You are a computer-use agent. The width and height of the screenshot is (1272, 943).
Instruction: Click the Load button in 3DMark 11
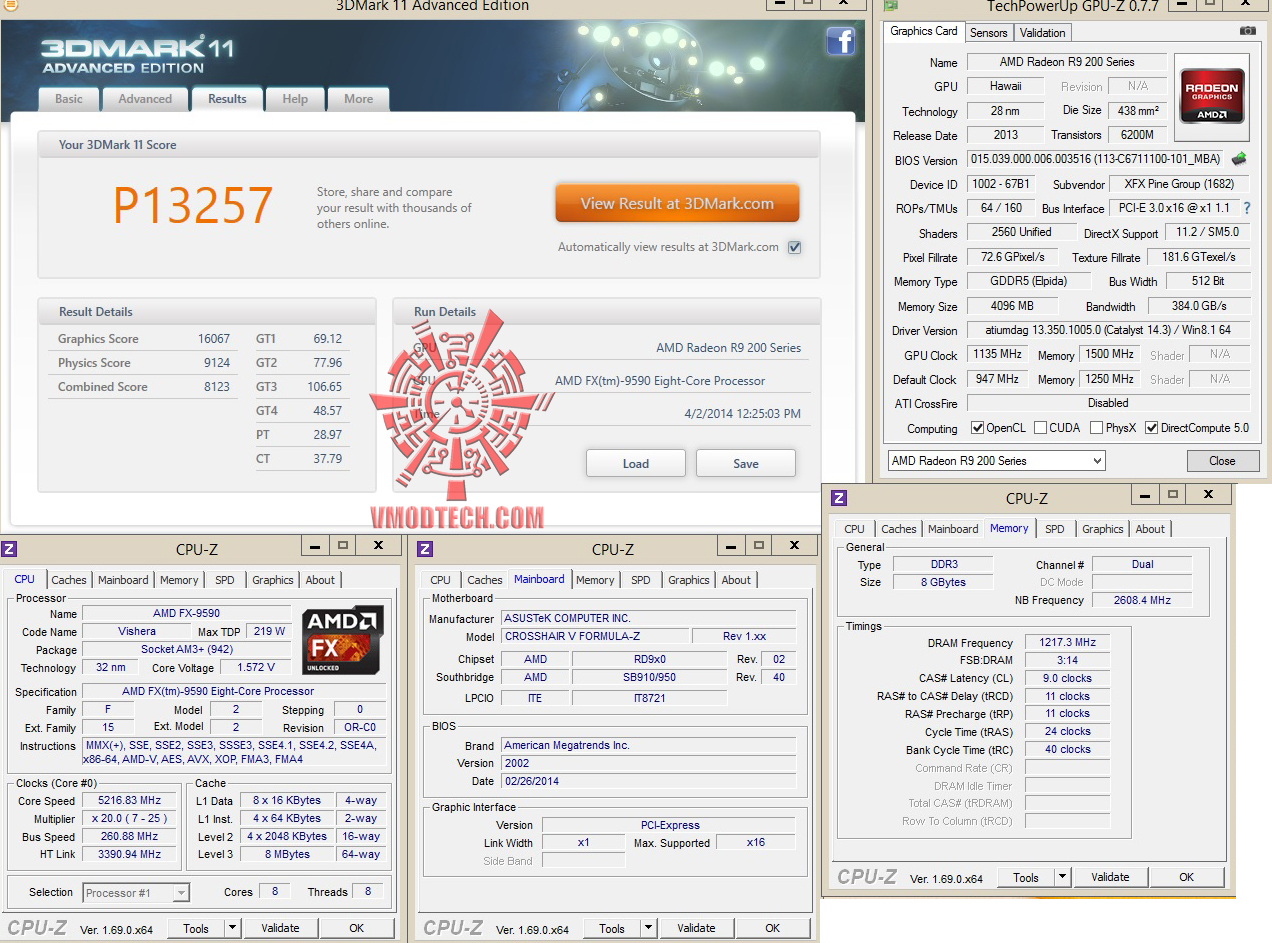(636, 463)
